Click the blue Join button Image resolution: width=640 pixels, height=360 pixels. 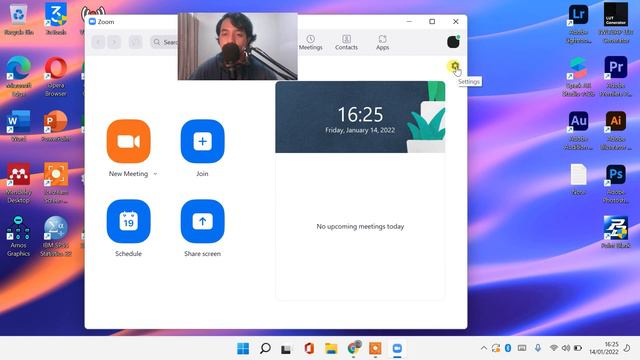(x=202, y=141)
